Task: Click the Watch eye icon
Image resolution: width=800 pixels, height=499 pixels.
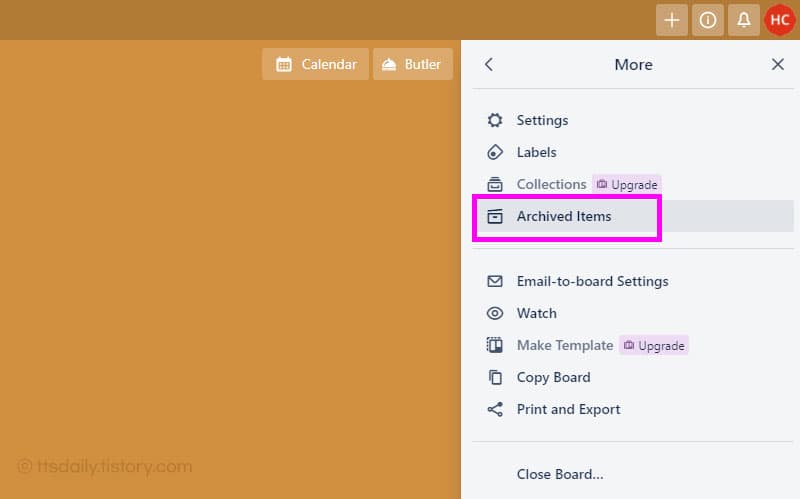Action: point(494,313)
